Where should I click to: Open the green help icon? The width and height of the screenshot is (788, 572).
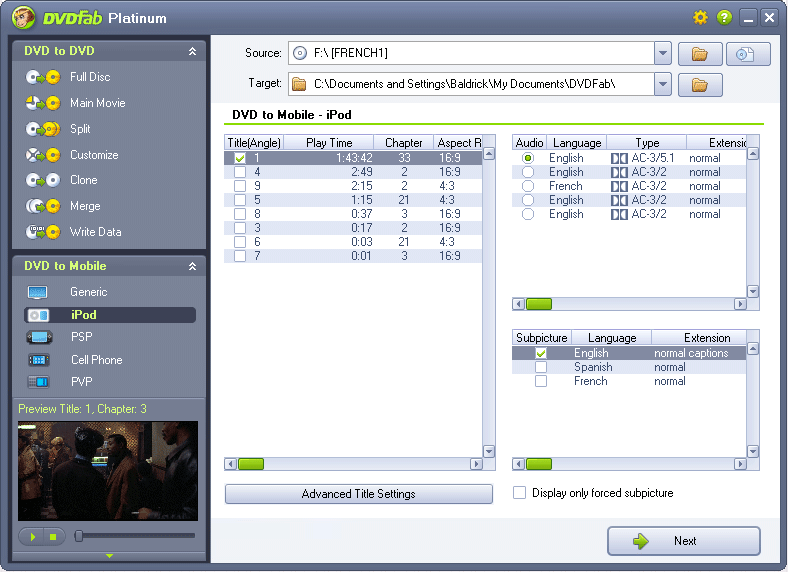724,18
